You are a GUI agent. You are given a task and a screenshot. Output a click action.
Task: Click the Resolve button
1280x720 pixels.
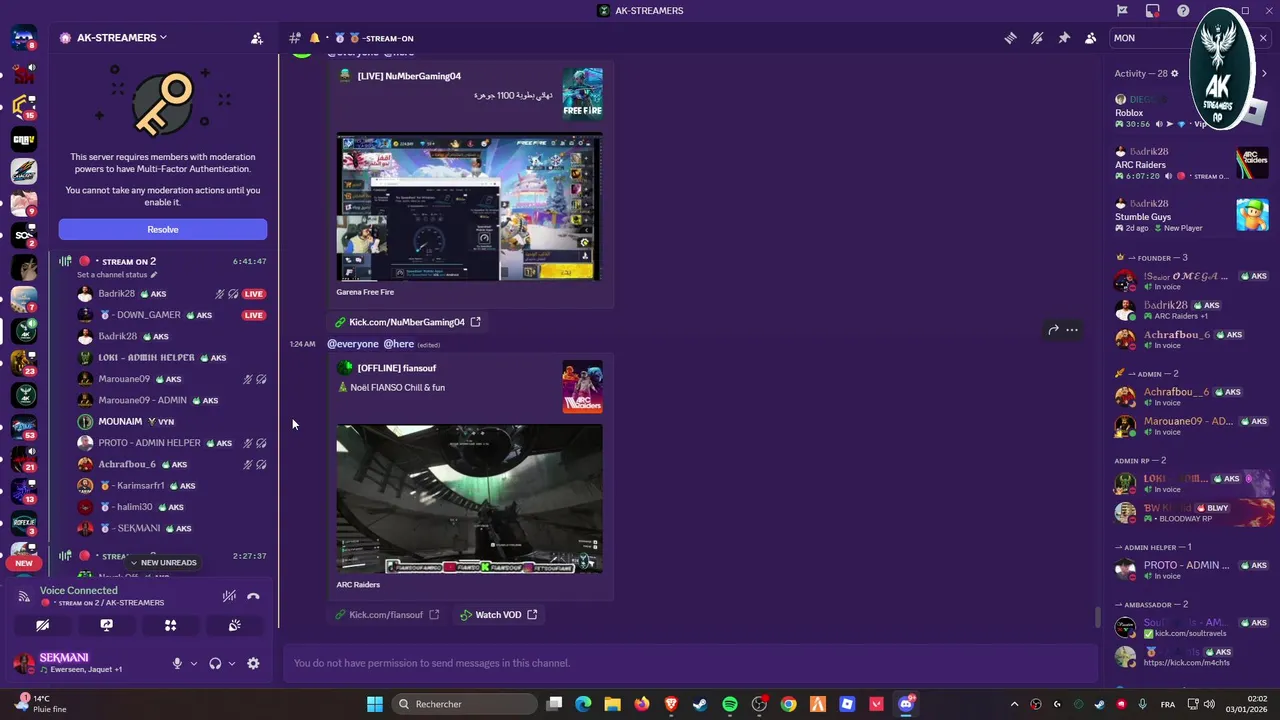pyautogui.click(x=163, y=229)
